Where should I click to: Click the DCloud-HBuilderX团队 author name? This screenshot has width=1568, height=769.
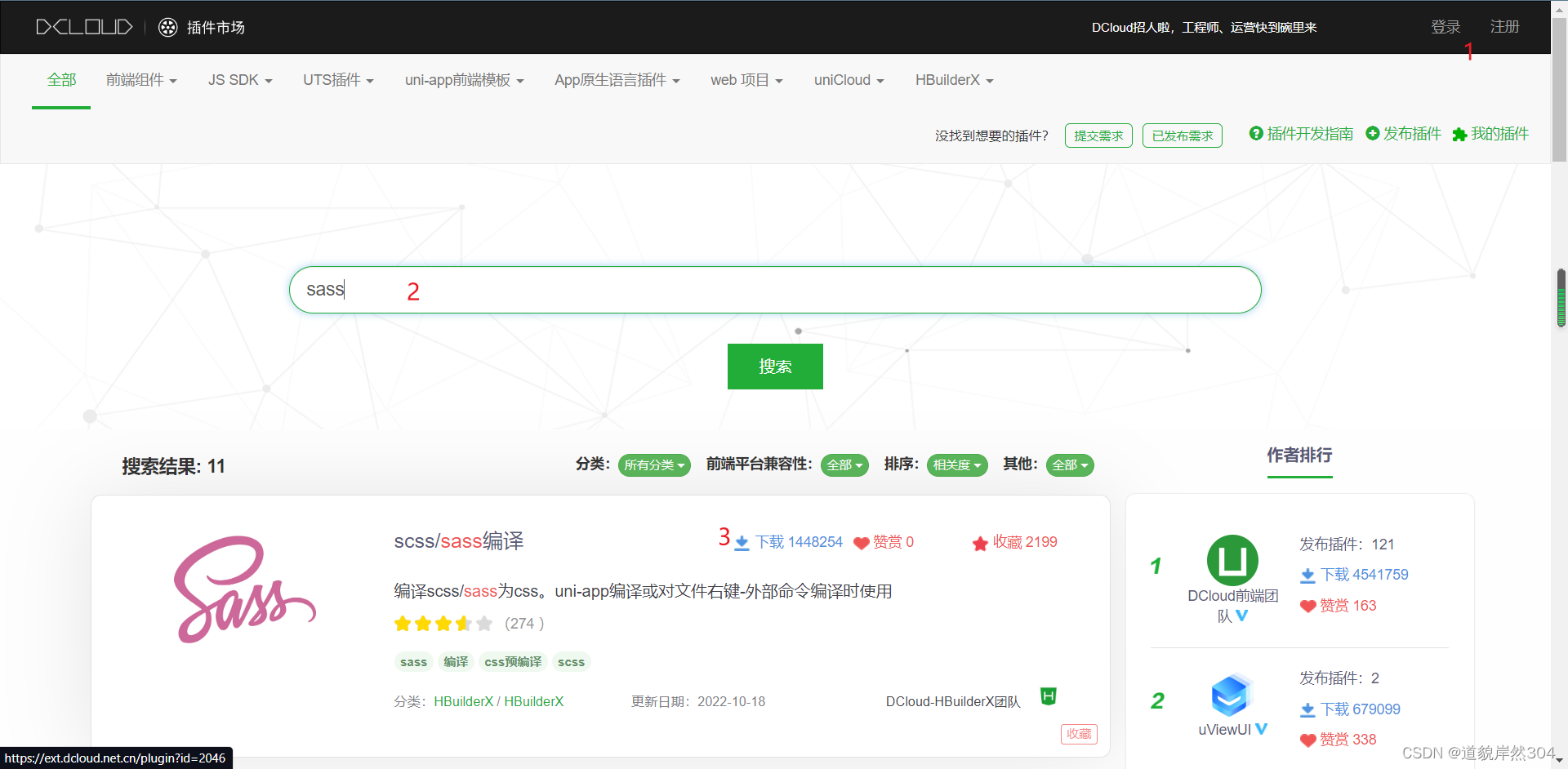(x=953, y=702)
